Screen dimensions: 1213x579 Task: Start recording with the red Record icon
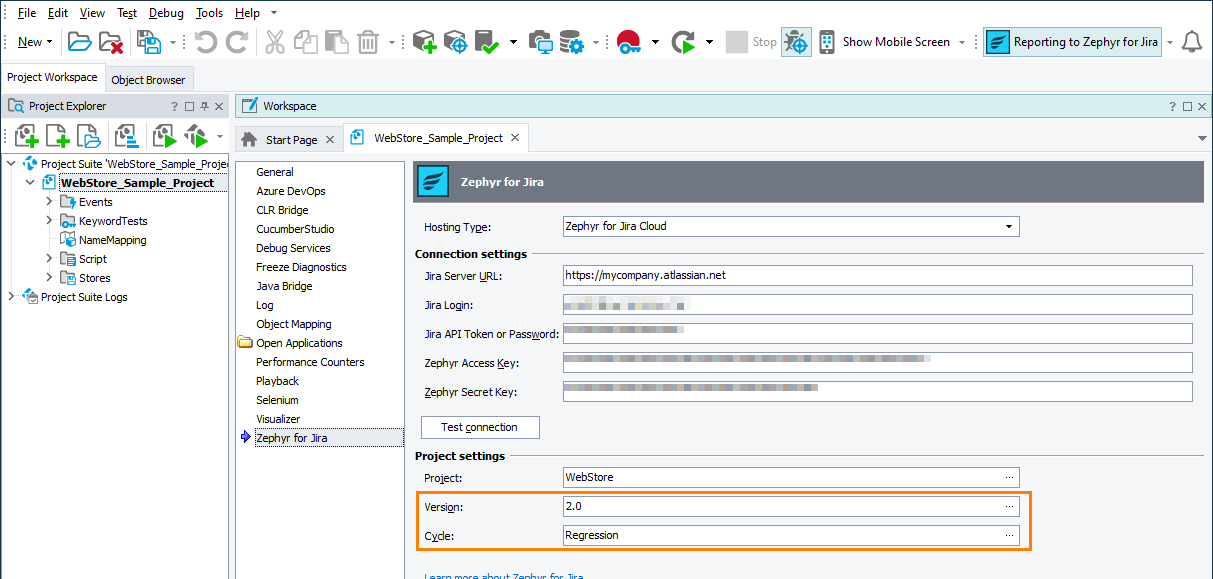click(x=628, y=42)
